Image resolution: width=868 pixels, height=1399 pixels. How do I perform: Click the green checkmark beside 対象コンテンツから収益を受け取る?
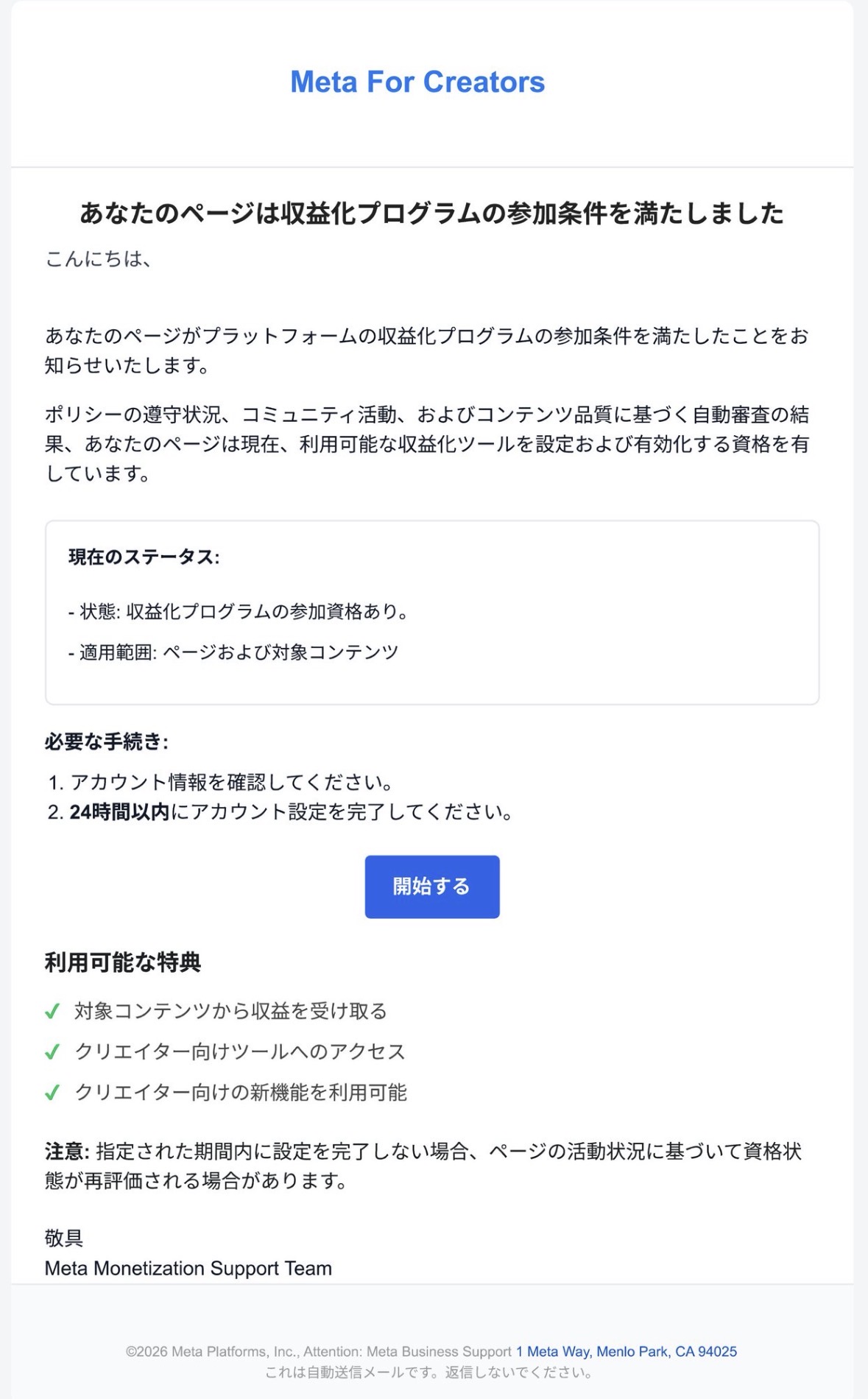click(52, 1012)
